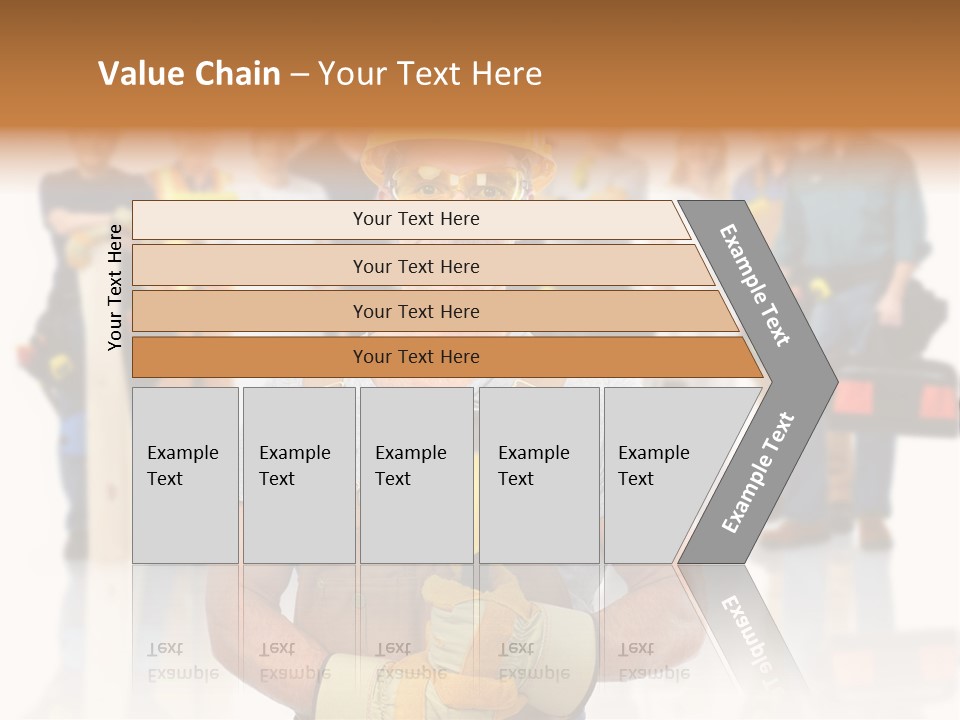Select the third 'Your Text Here' bar

(x=415, y=311)
